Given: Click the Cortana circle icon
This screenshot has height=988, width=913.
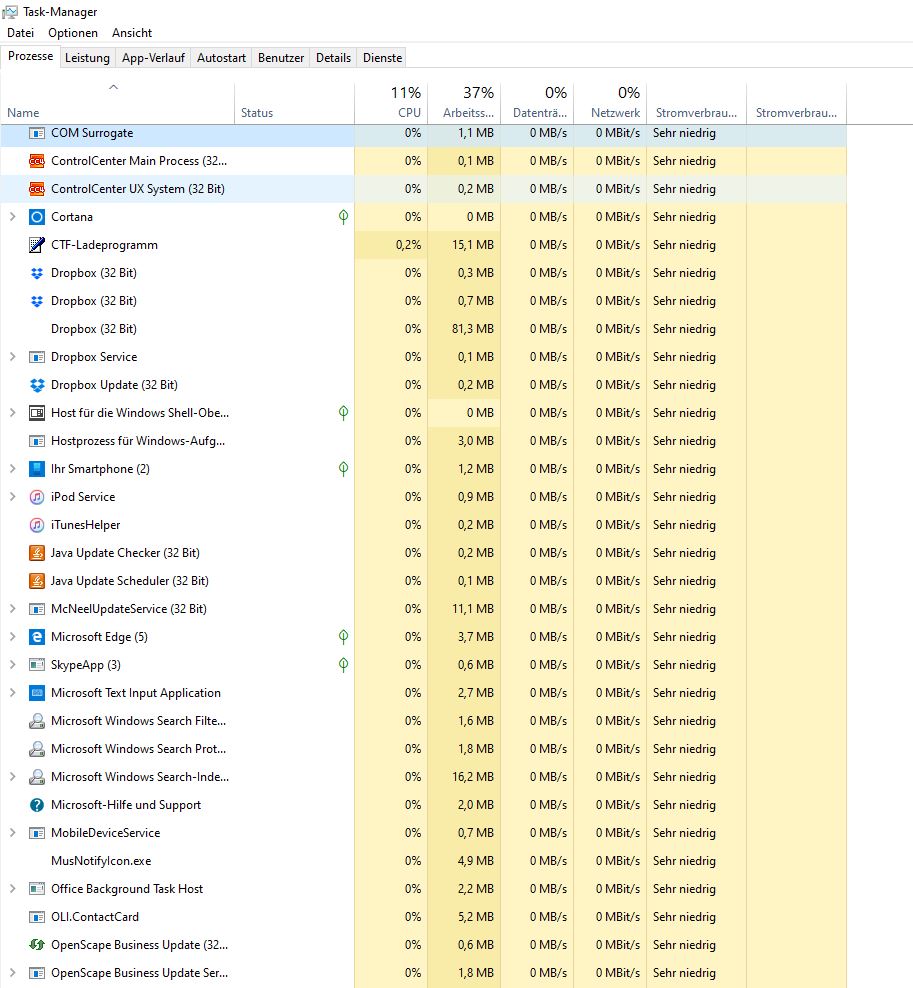Looking at the screenshot, I should pyautogui.click(x=37, y=217).
